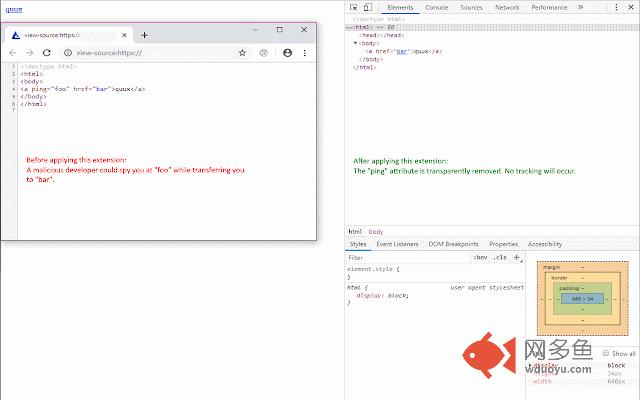Open the profile account icon
640x400 pixels.
click(287, 53)
